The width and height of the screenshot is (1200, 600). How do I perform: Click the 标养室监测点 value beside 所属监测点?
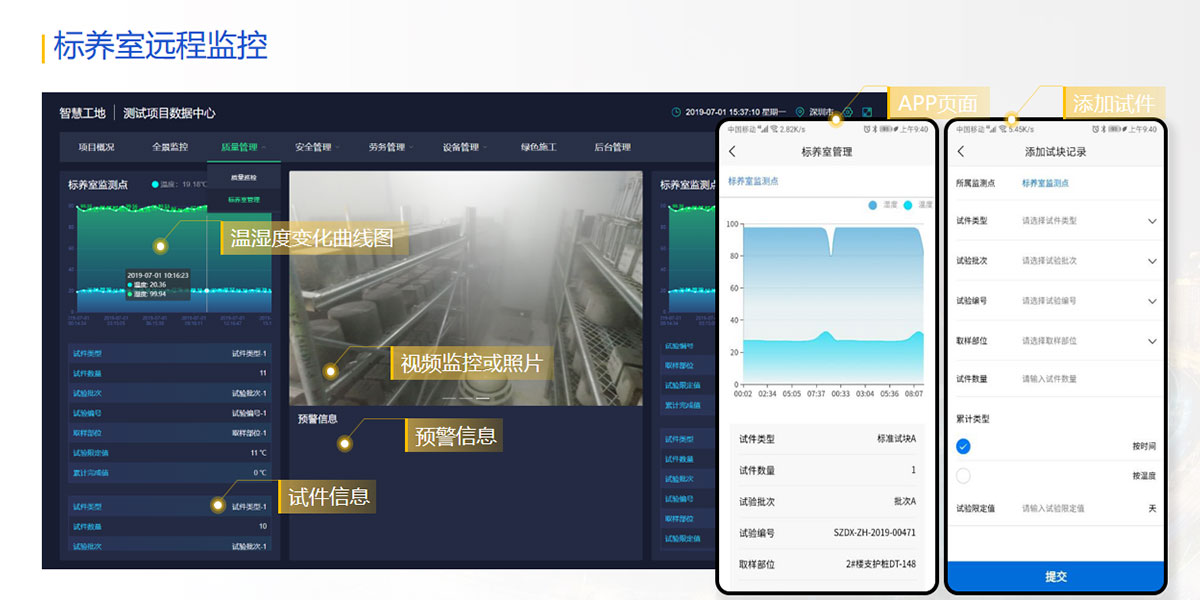pyautogui.click(x=1045, y=183)
